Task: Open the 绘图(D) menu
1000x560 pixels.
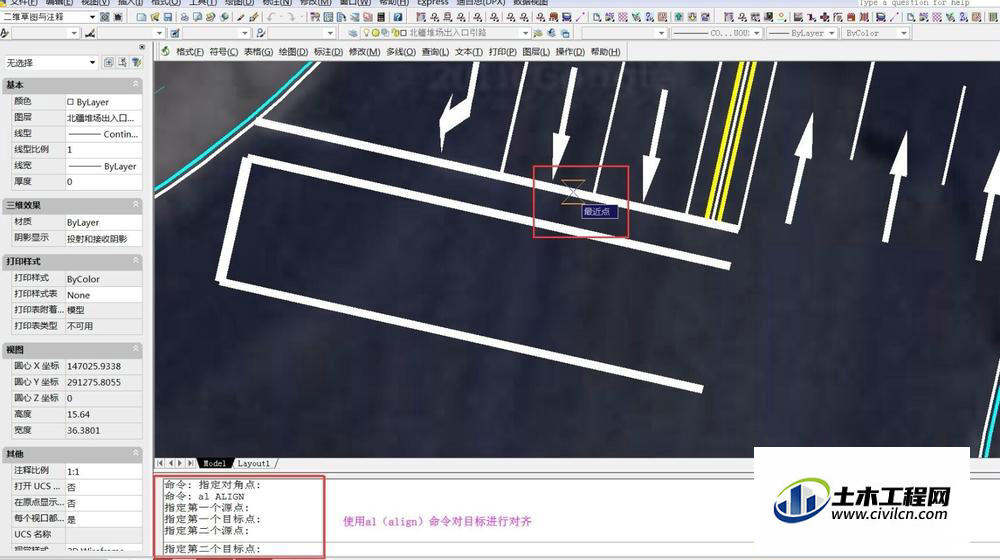Action: (293, 52)
